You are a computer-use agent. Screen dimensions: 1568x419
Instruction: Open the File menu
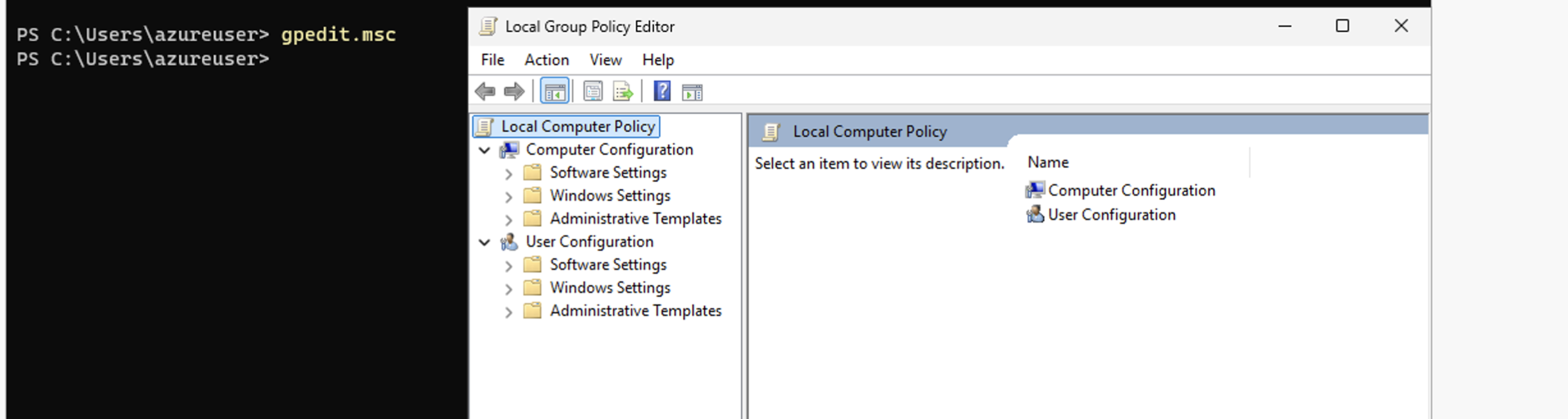492,60
